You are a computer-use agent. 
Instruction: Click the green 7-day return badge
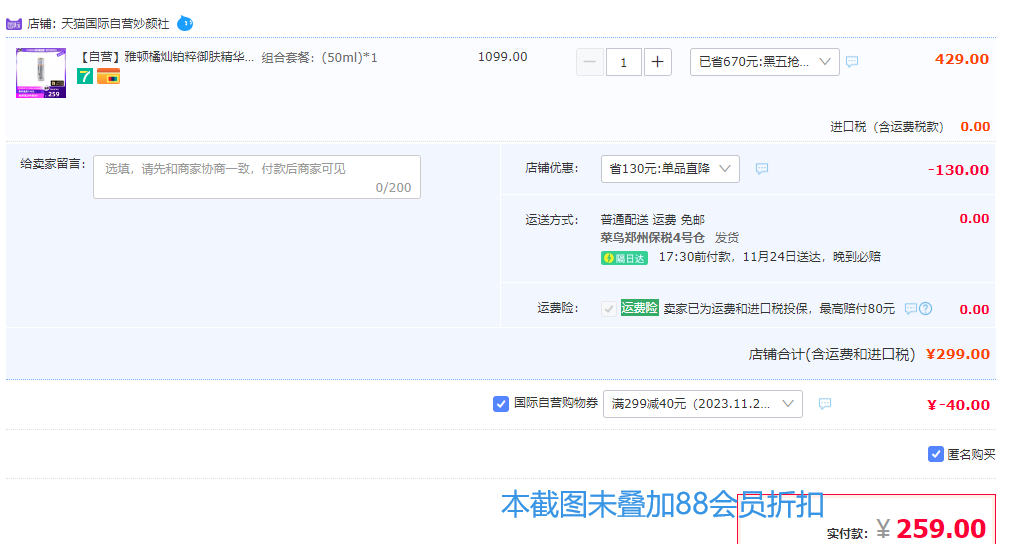click(x=85, y=77)
